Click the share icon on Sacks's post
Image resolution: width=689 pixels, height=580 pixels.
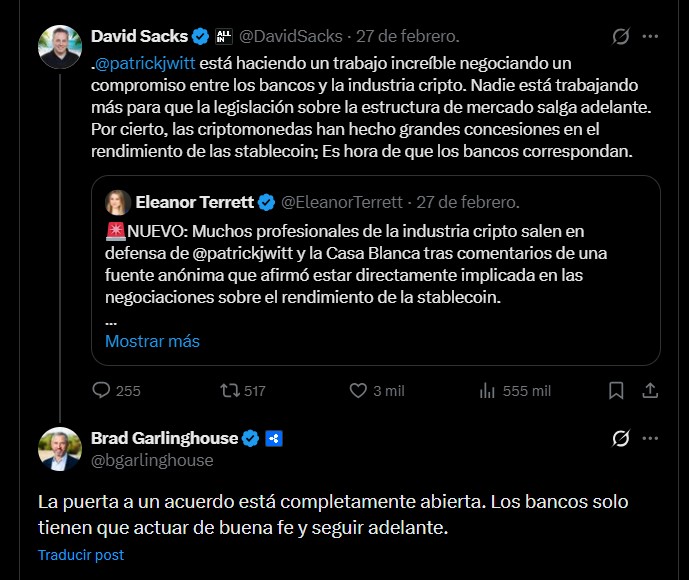(x=650, y=391)
